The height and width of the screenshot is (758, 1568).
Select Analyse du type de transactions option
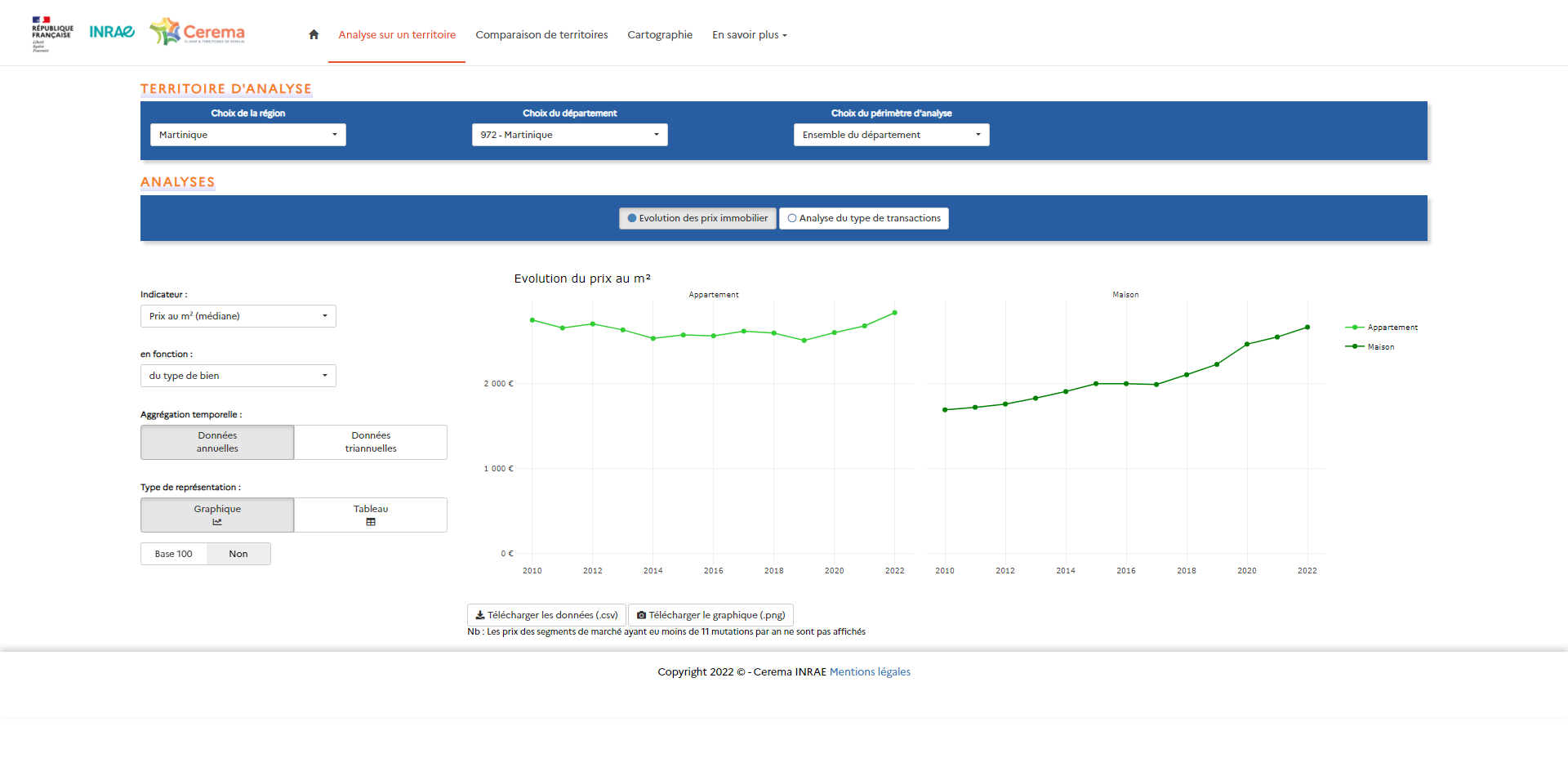click(864, 218)
